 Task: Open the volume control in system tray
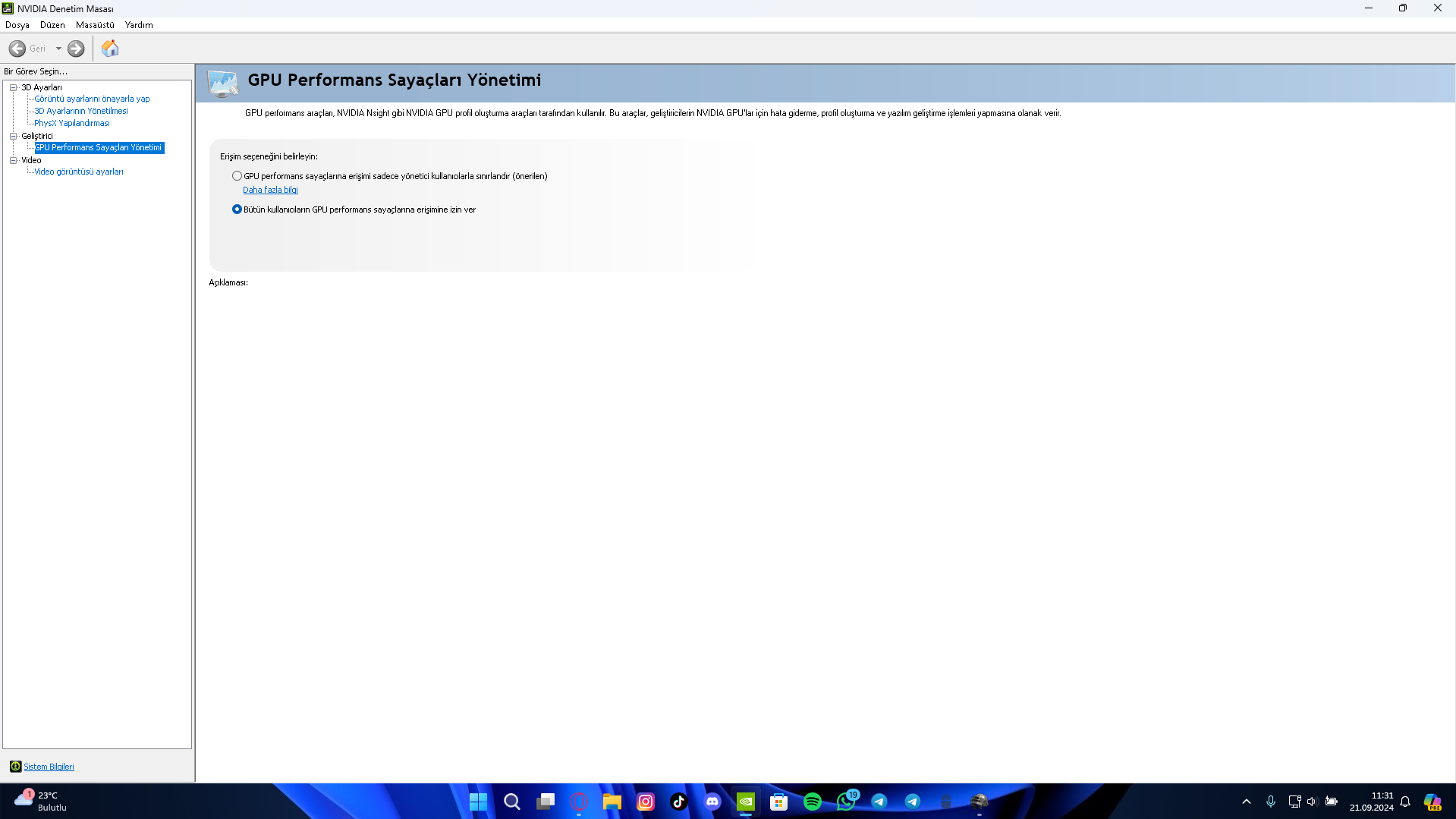(1312, 802)
